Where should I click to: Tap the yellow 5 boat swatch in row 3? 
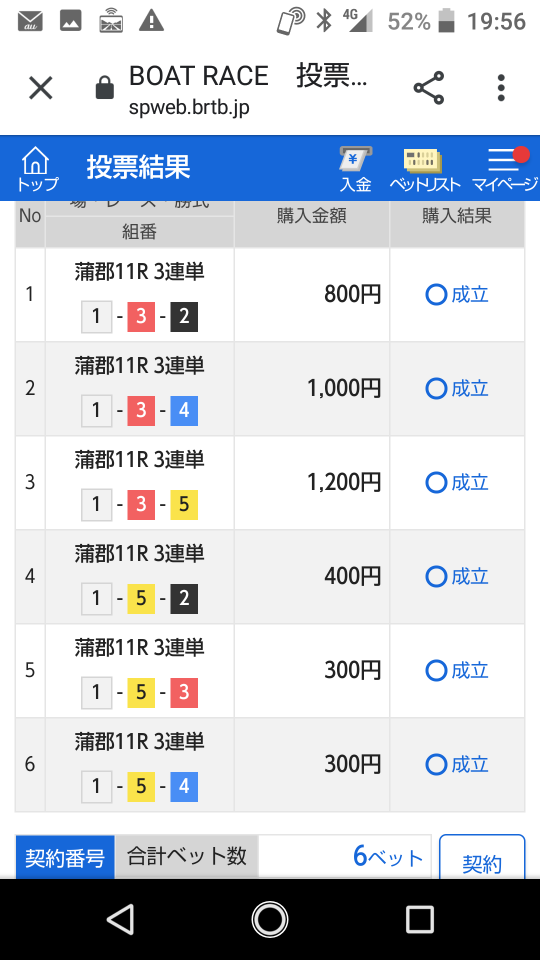[184, 505]
